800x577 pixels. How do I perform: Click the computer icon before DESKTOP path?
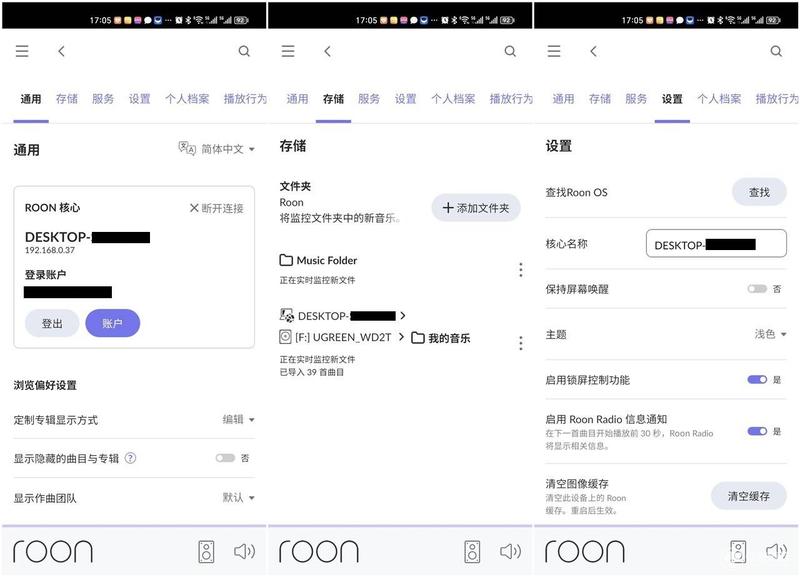pos(287,315)
